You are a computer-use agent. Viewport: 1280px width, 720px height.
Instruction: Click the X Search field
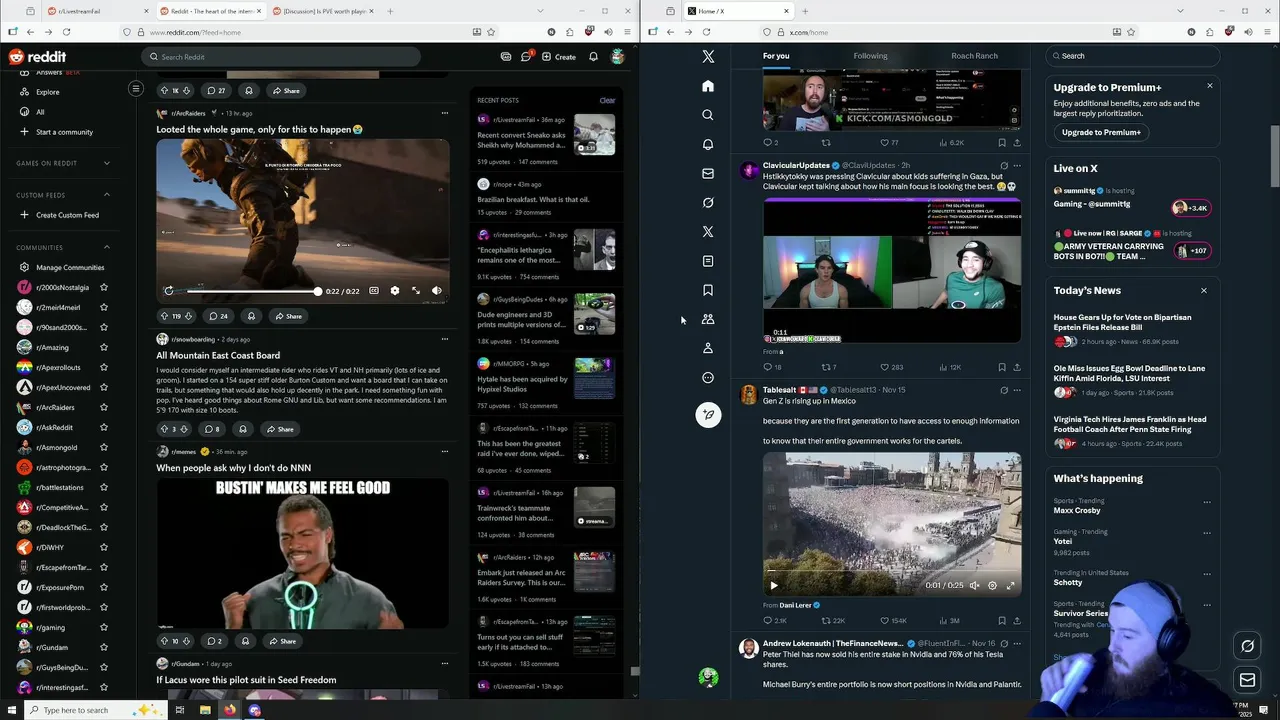[x=1132, y=56]
